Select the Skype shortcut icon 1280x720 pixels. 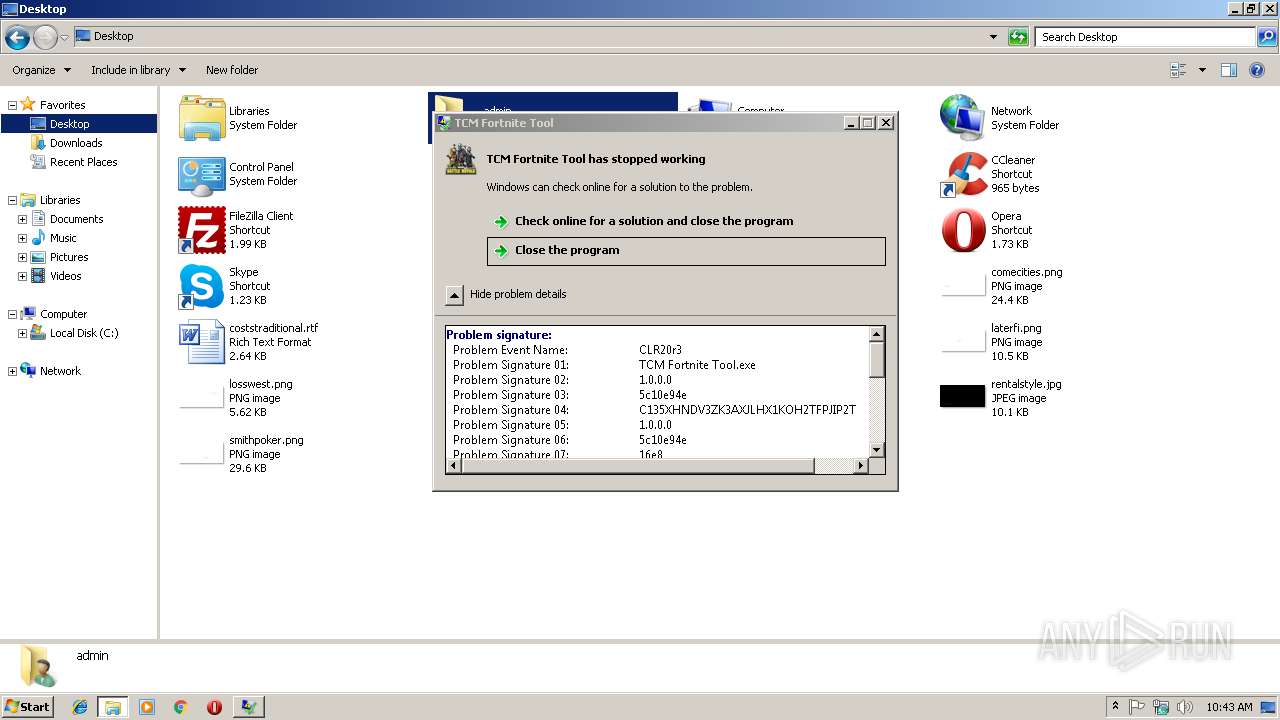[x=202, y=286]
